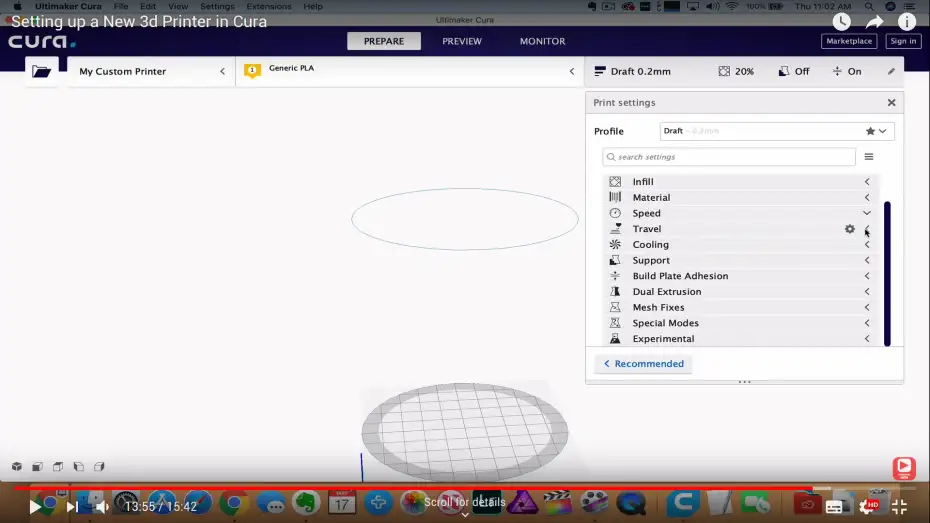This screenshot has height=523, width=930.
Task: Expand Dual Extrusion settings chevron
Action: coord(867,291)
